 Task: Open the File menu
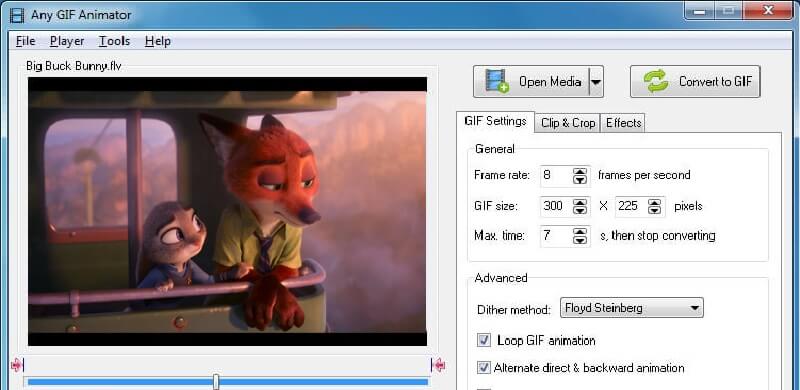(26, 41)
